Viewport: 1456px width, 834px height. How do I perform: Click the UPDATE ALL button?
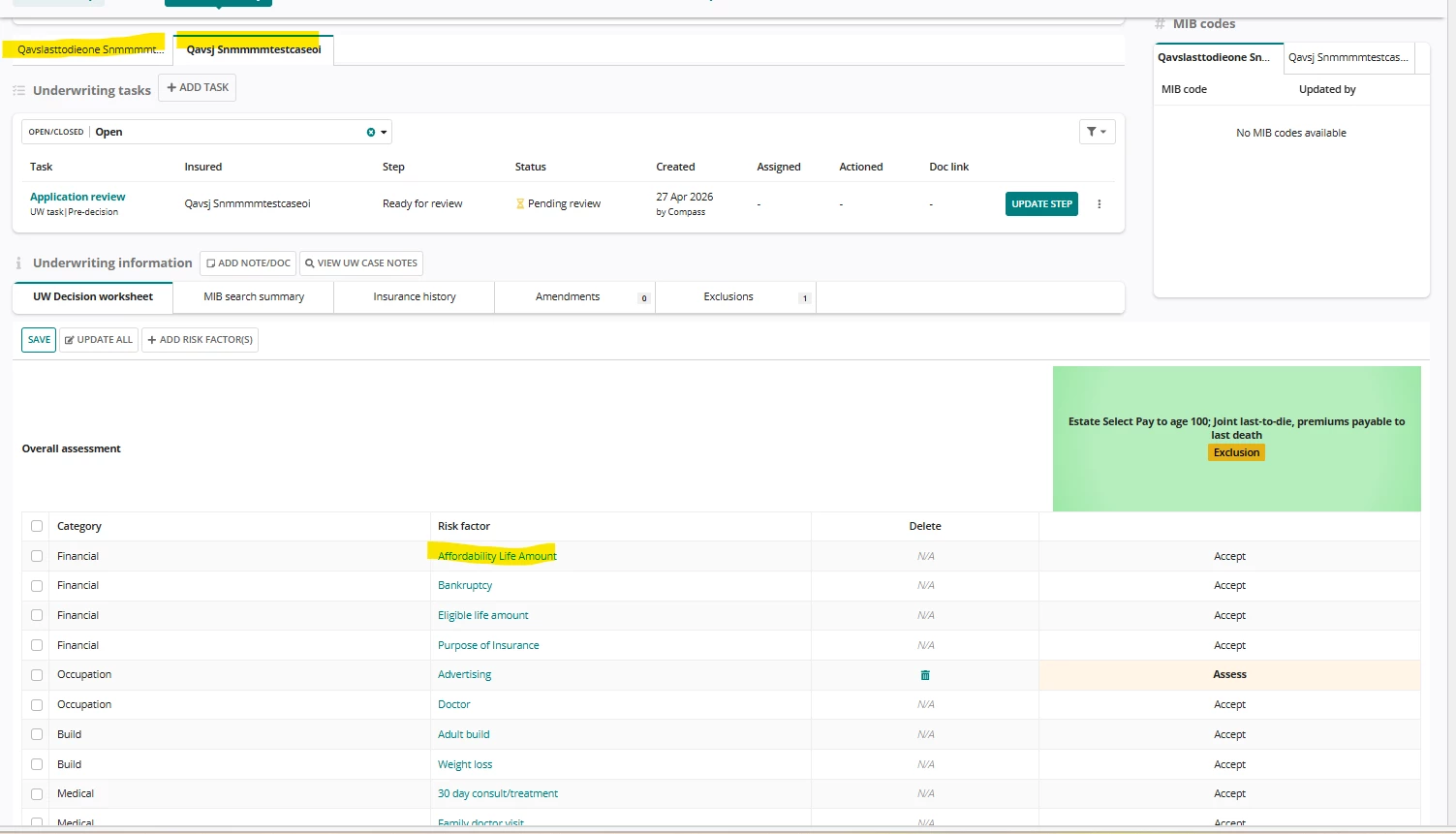click(99, 340)
